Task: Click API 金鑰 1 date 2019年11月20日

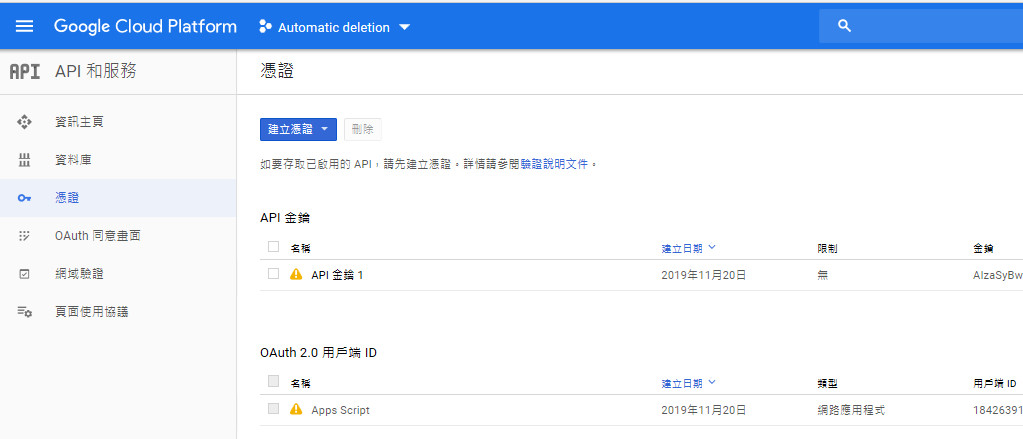Action: coord(704,275)
